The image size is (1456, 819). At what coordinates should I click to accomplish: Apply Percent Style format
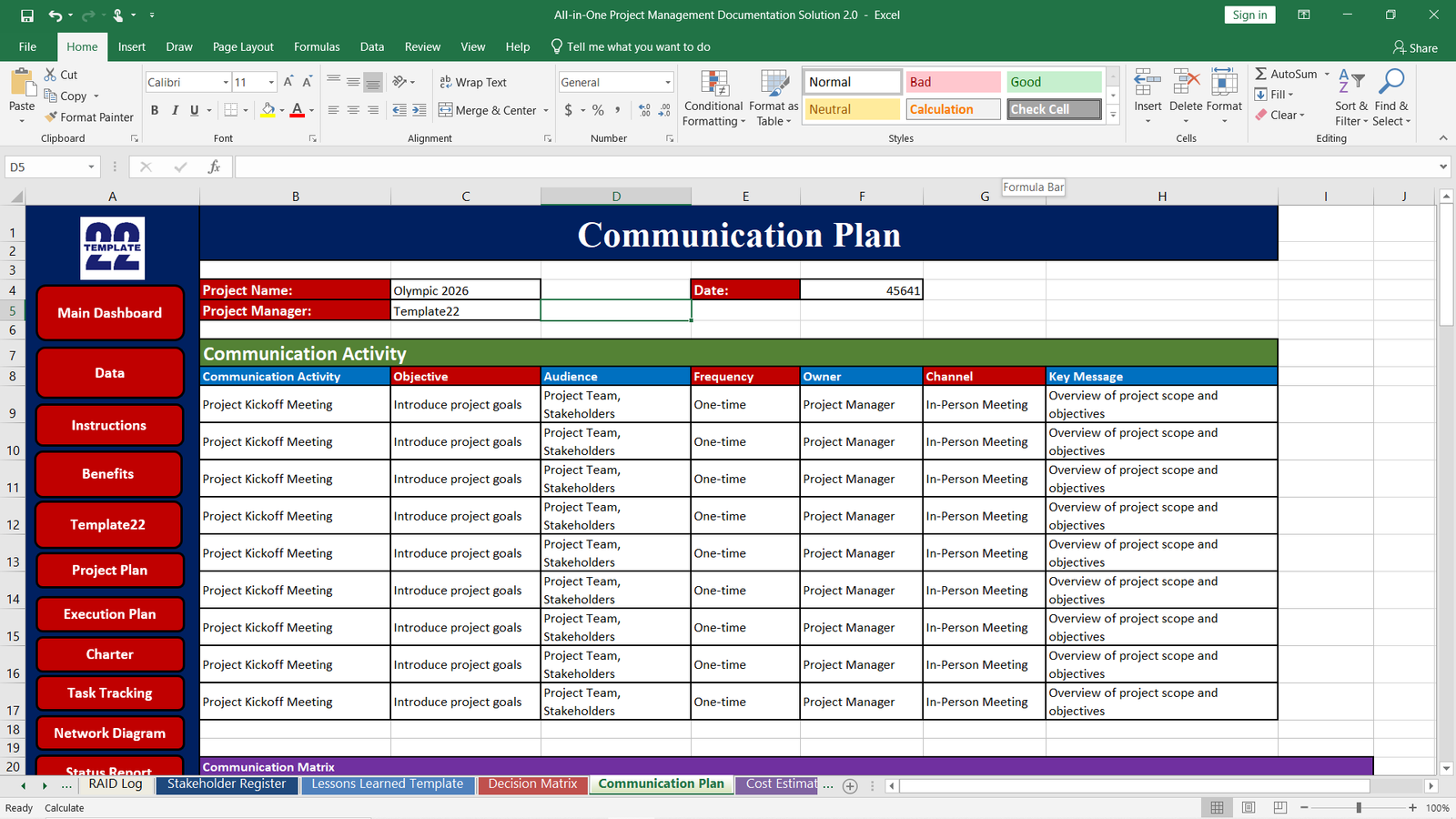(x=598, y=110)
